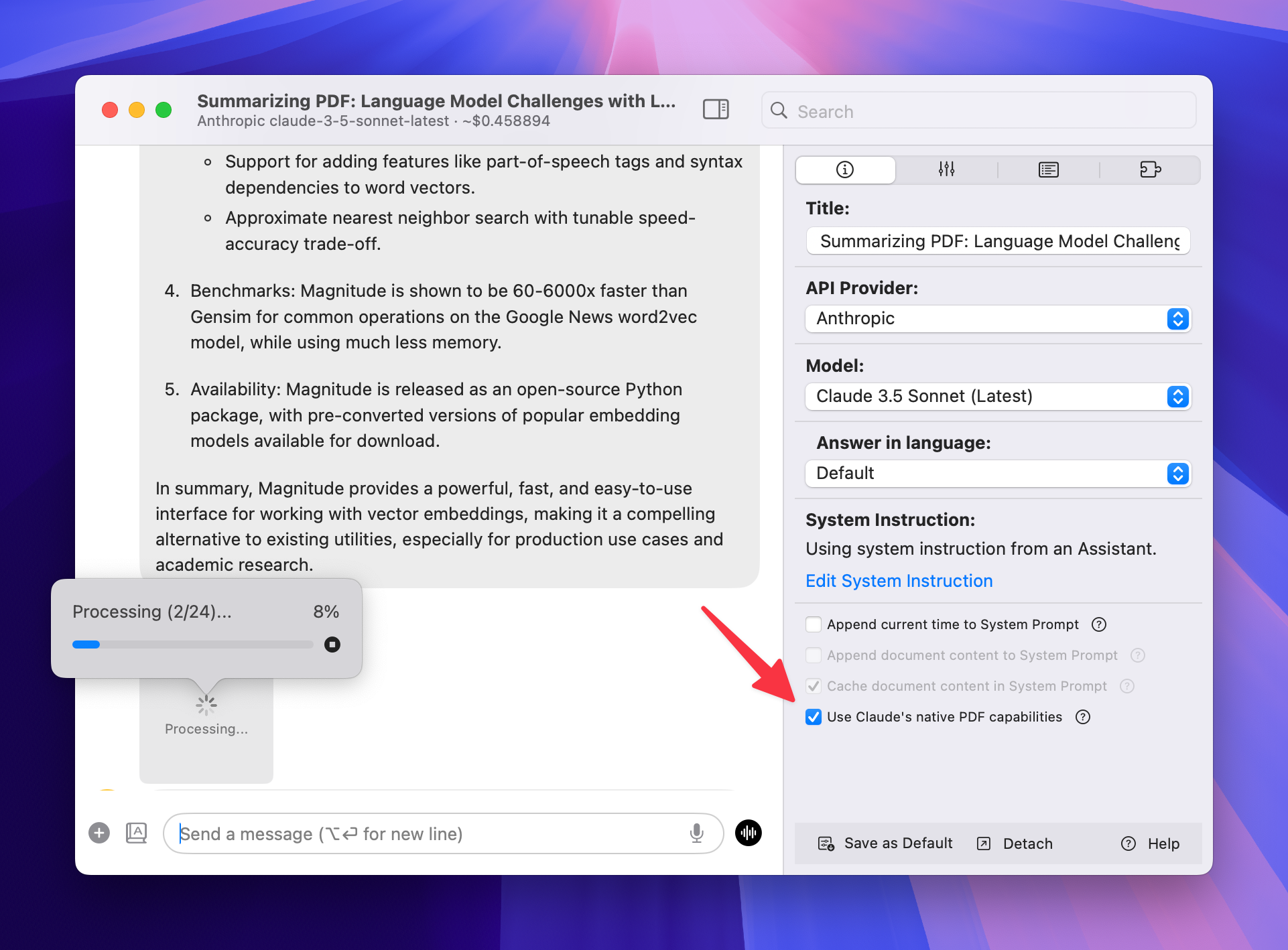1288x950 pixels.
Task: Click help icon beside Append current time
Action: [x=1099, y=624]
